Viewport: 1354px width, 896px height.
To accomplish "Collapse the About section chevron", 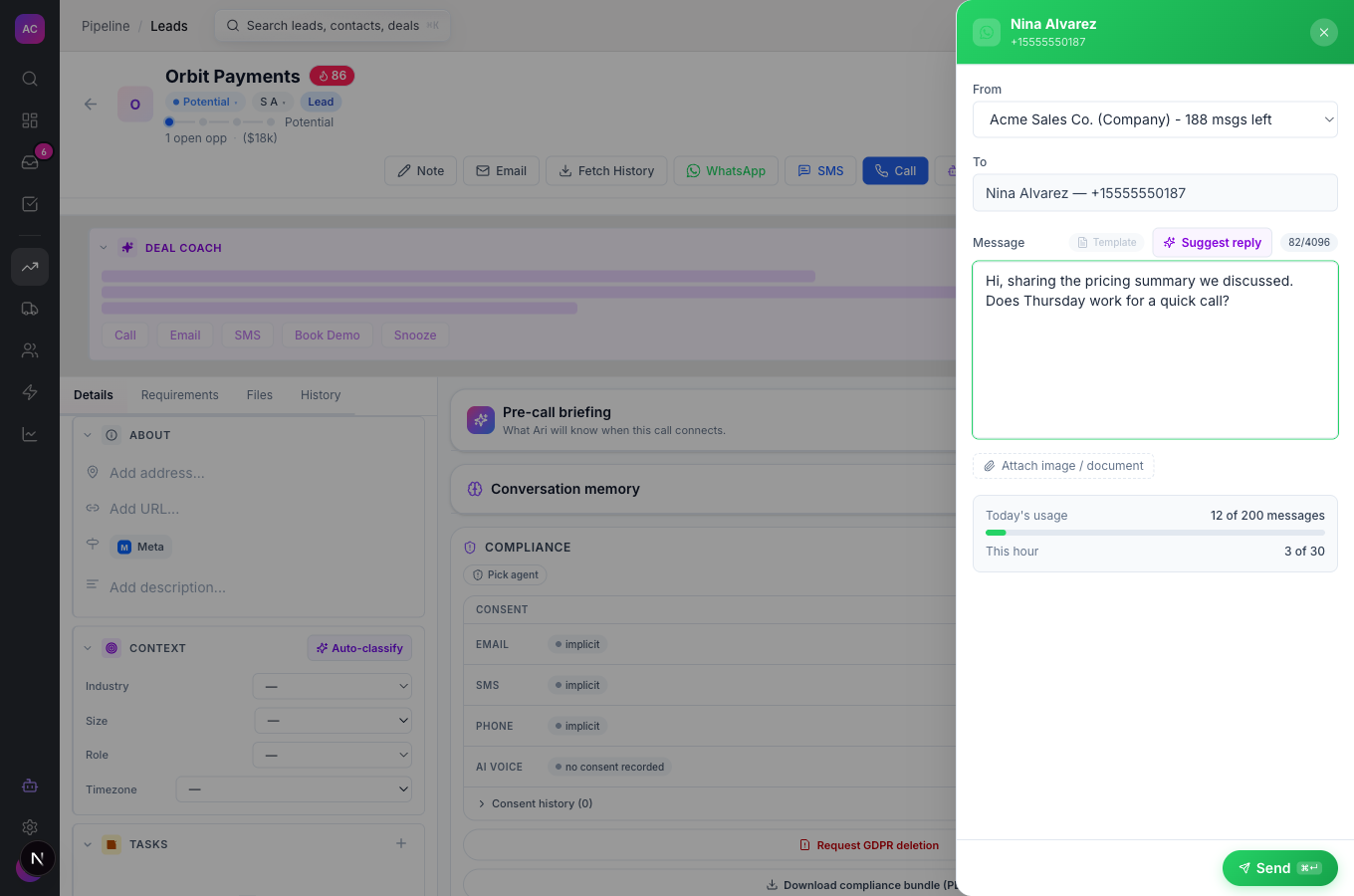I will (88, 435).
